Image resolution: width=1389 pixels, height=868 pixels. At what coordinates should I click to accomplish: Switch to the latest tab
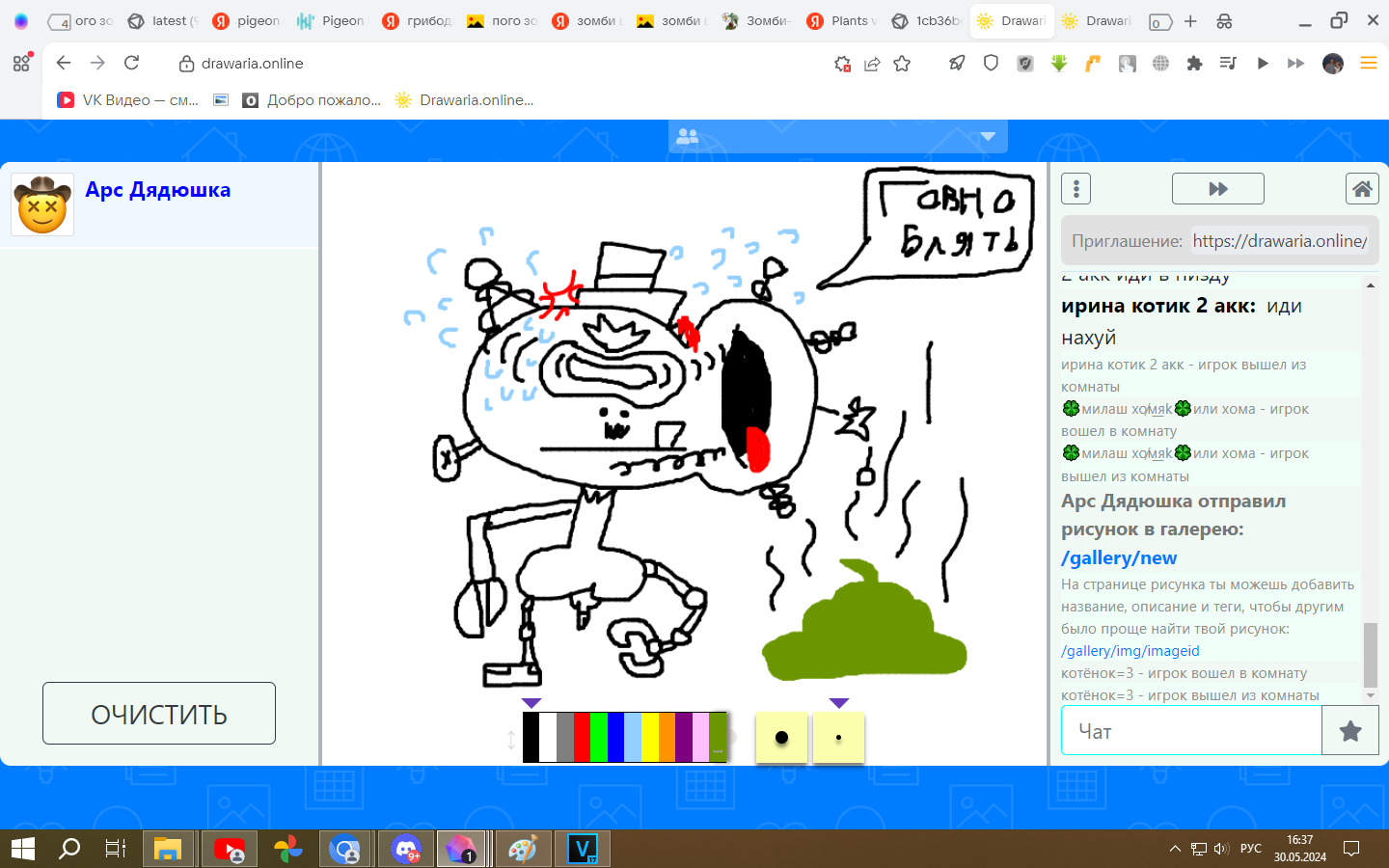point(162,21)
